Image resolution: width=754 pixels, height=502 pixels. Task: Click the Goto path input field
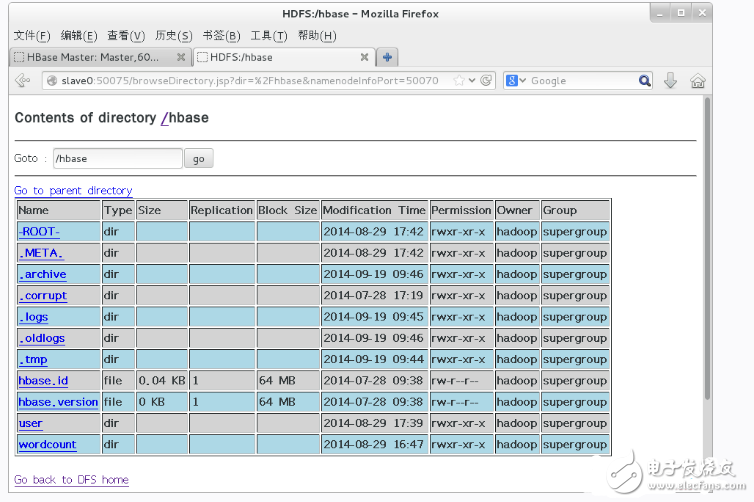click(x=118, y=159)
